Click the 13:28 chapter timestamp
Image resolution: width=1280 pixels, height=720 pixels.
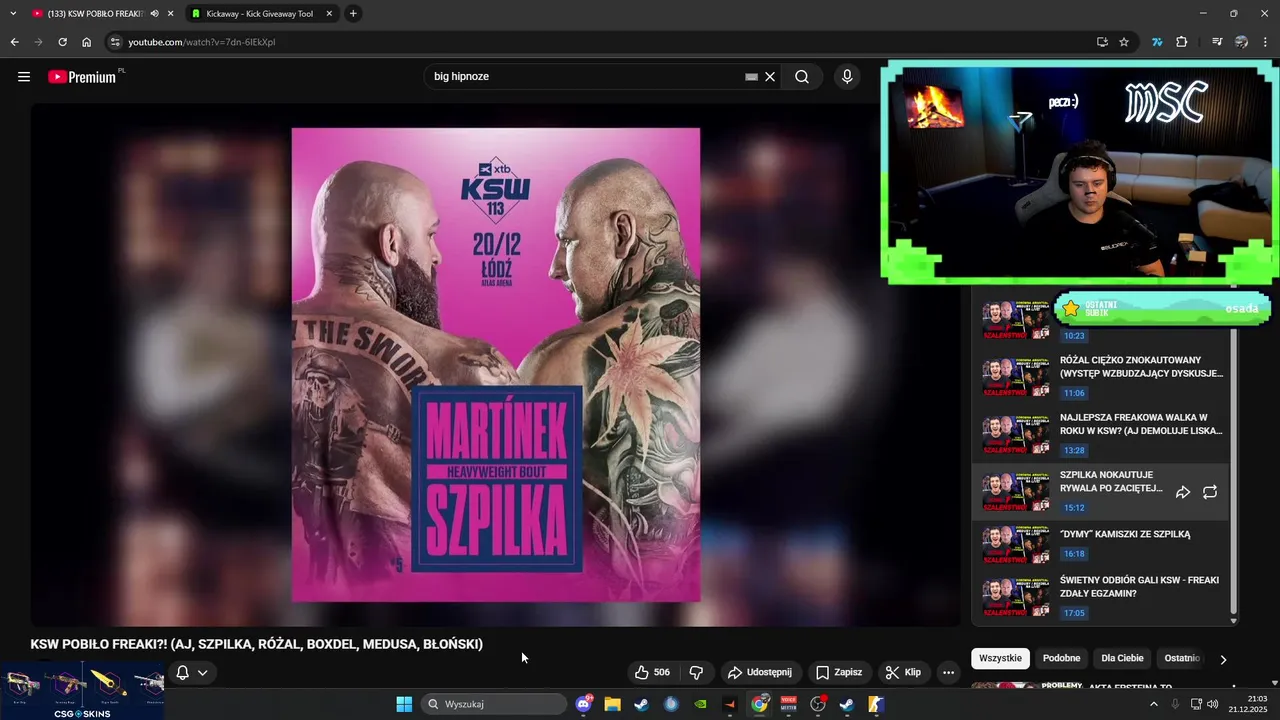[x=1074, y=451]
